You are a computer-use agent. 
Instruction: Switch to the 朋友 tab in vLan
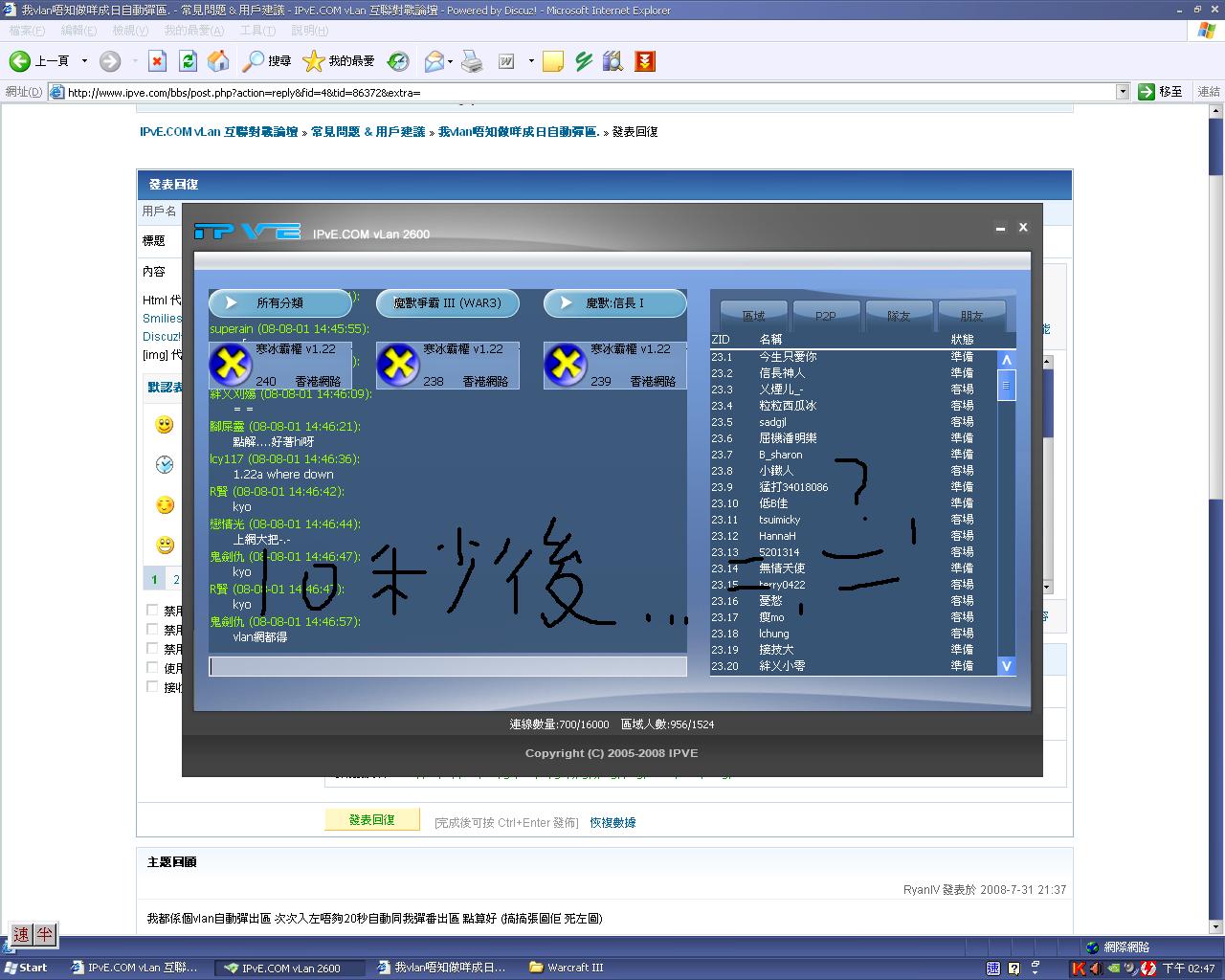click(971, 315)
